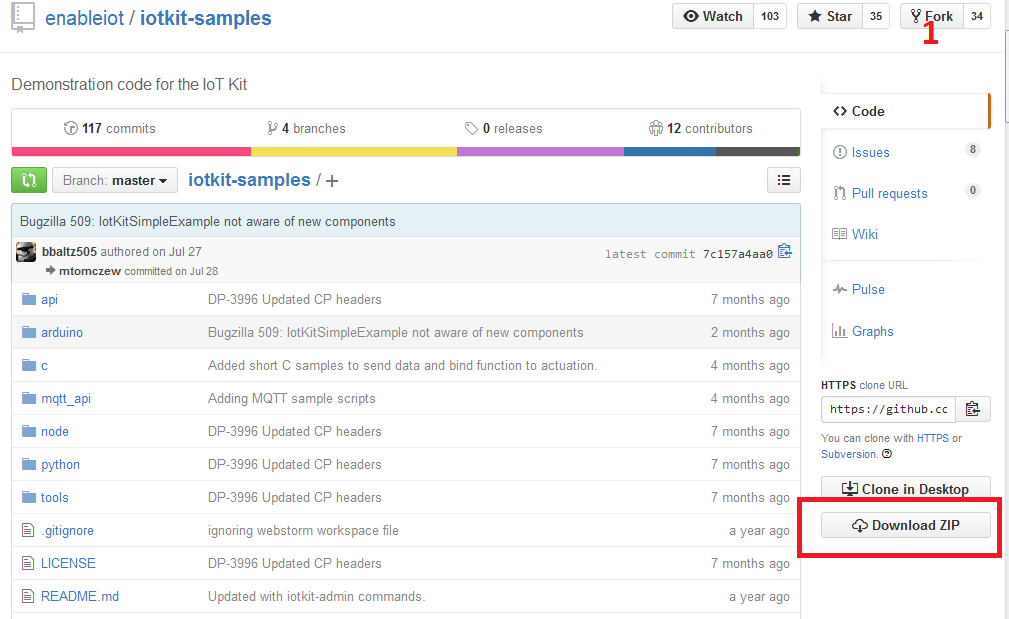
Task: Click the language statistics color bar
Action: 405,152
